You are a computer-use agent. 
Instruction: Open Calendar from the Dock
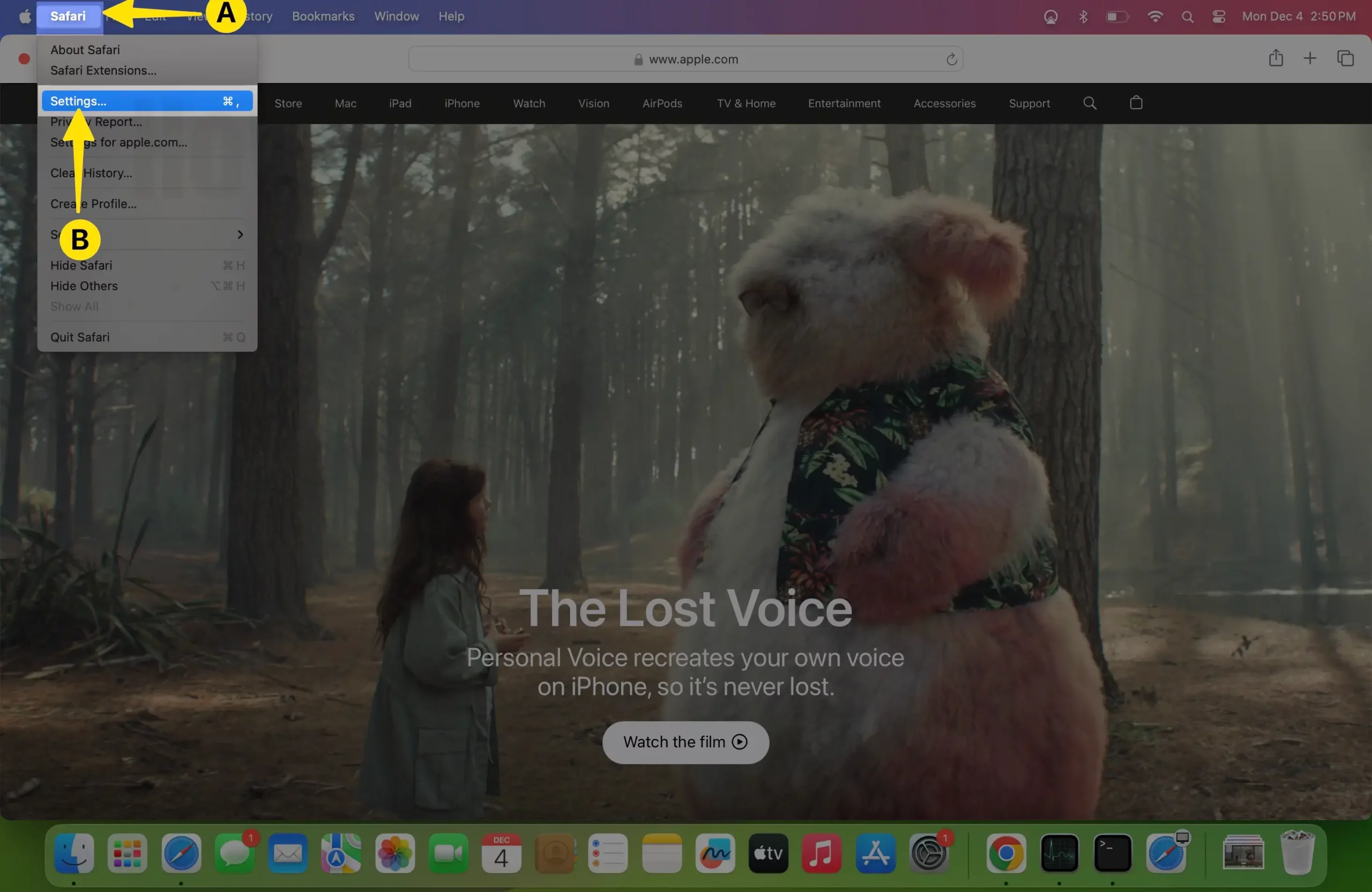click(x=502, y=853)
